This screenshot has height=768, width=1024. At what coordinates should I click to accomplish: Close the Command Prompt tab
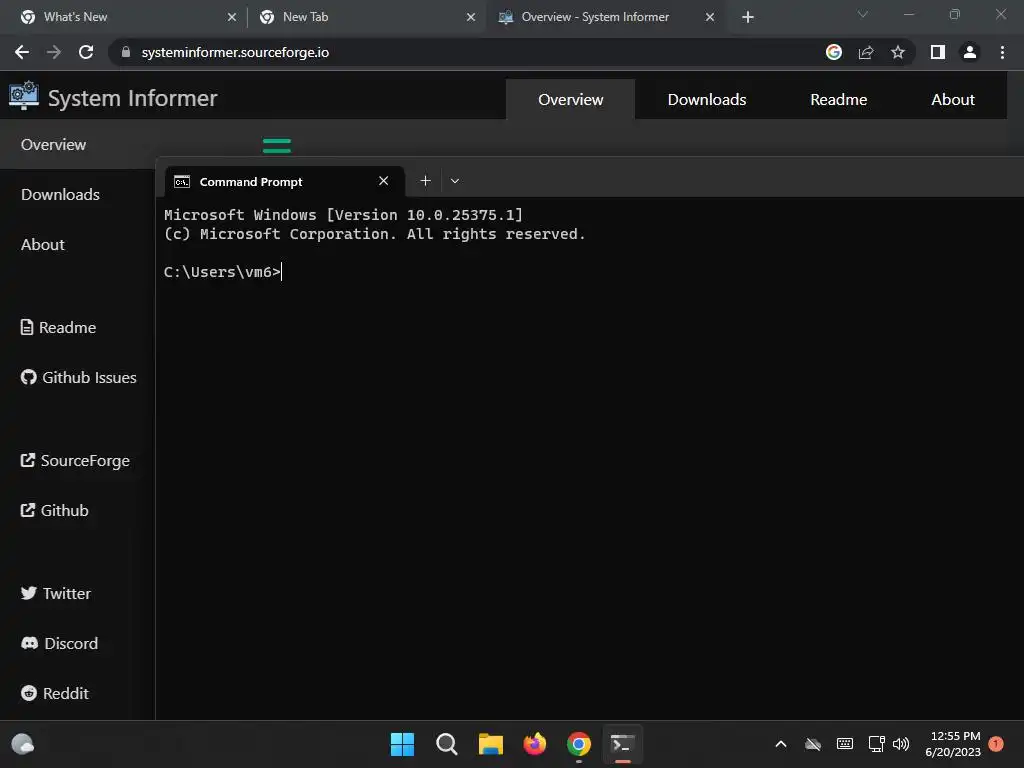point(383,181)
